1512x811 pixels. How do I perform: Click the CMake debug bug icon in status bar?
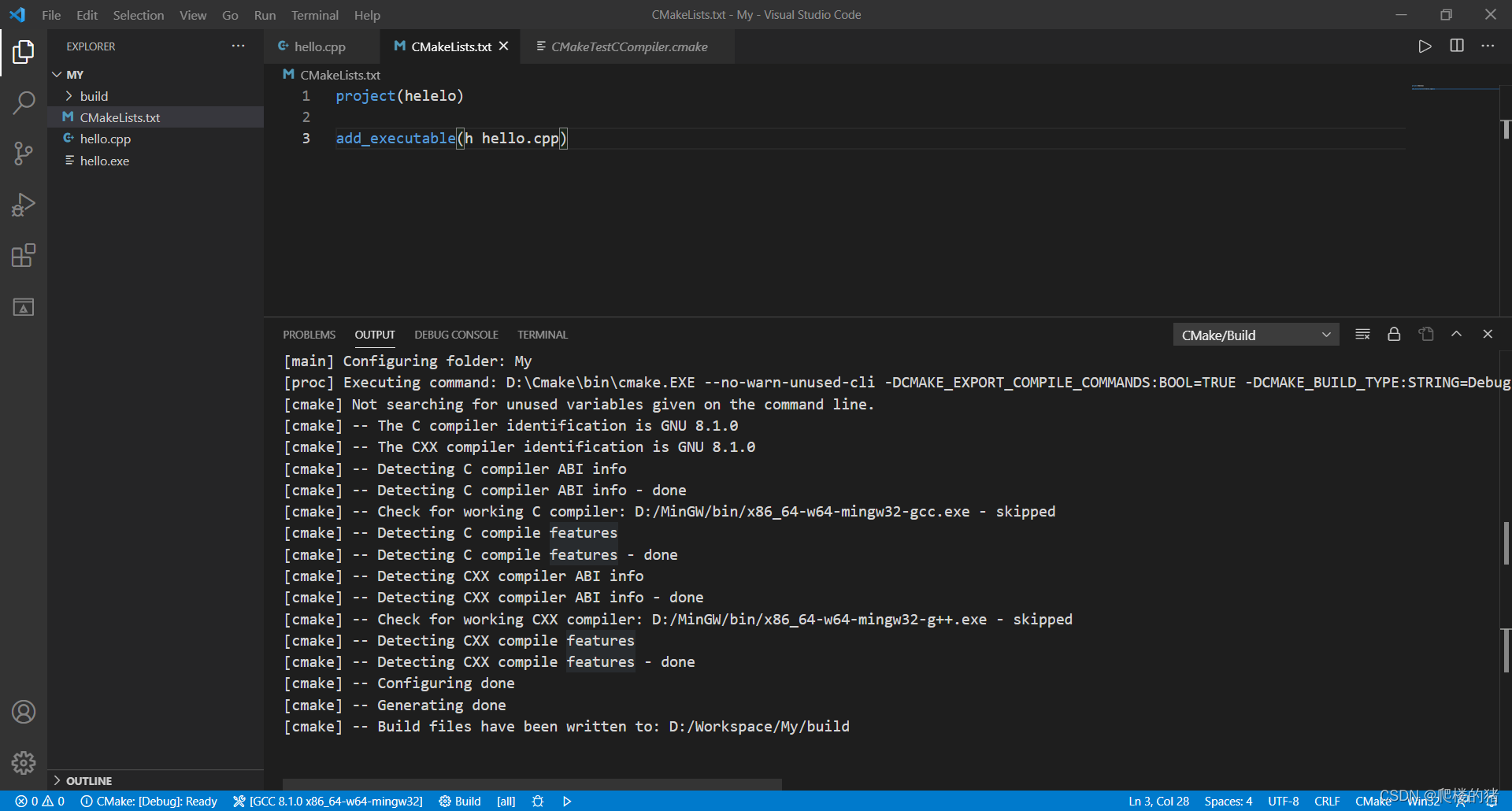coord(538,801)
